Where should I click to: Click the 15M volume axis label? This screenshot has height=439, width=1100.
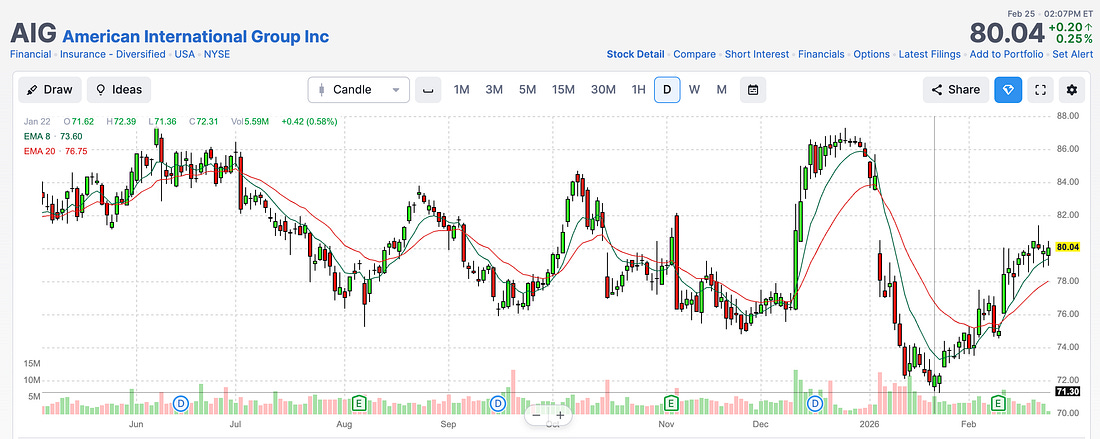pyautogui.click(x=32, y=363)
